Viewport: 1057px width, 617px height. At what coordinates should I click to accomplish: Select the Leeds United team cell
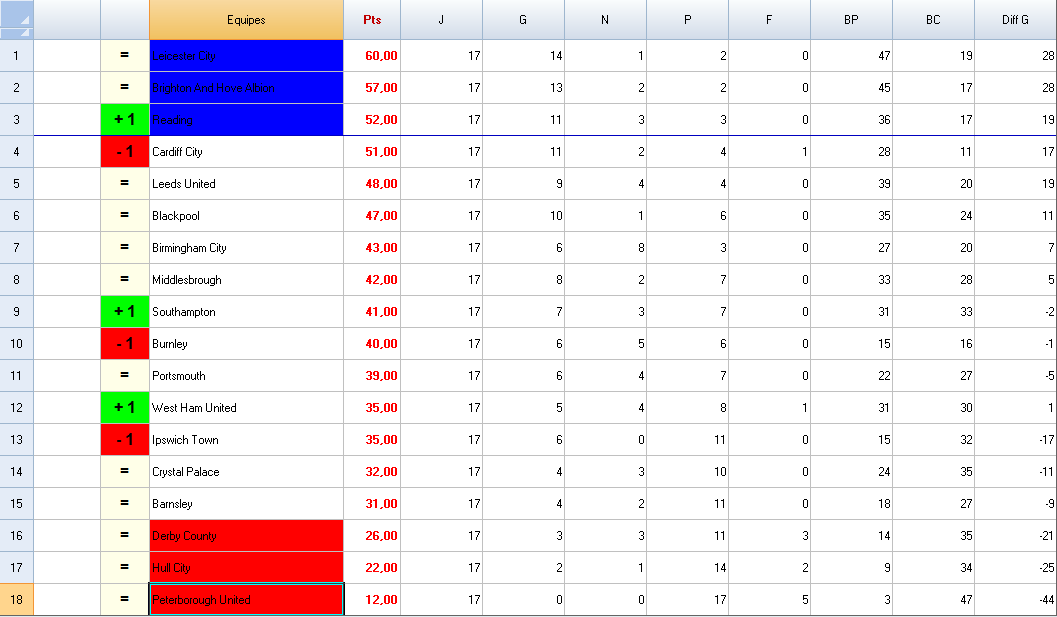point(246,183)
